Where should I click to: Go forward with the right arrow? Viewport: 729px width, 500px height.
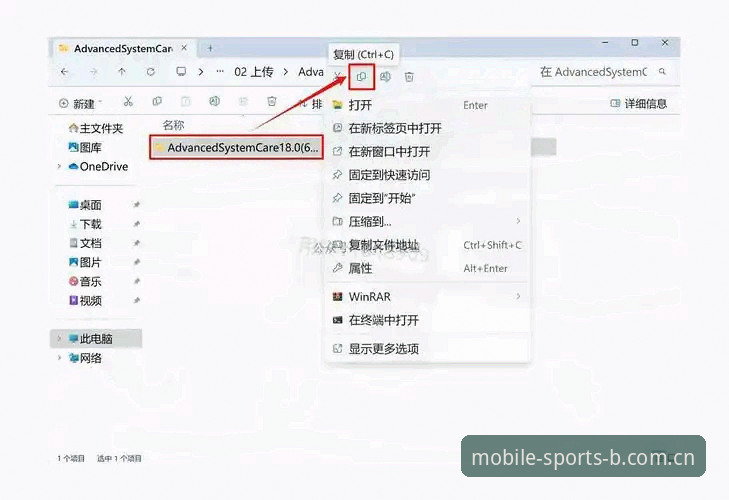click(93, 72)
